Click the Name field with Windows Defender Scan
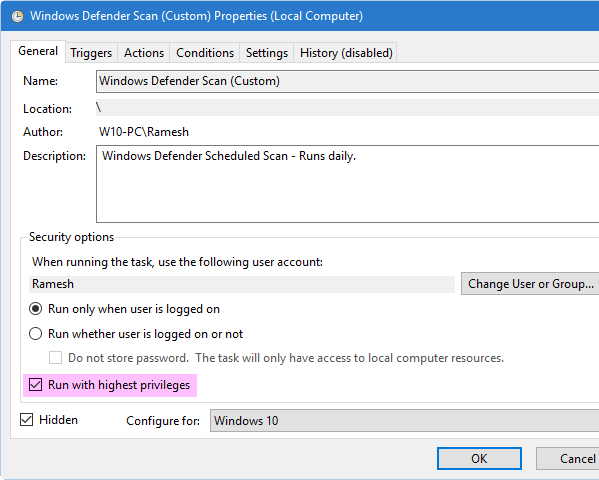 [x=347, y=81]
